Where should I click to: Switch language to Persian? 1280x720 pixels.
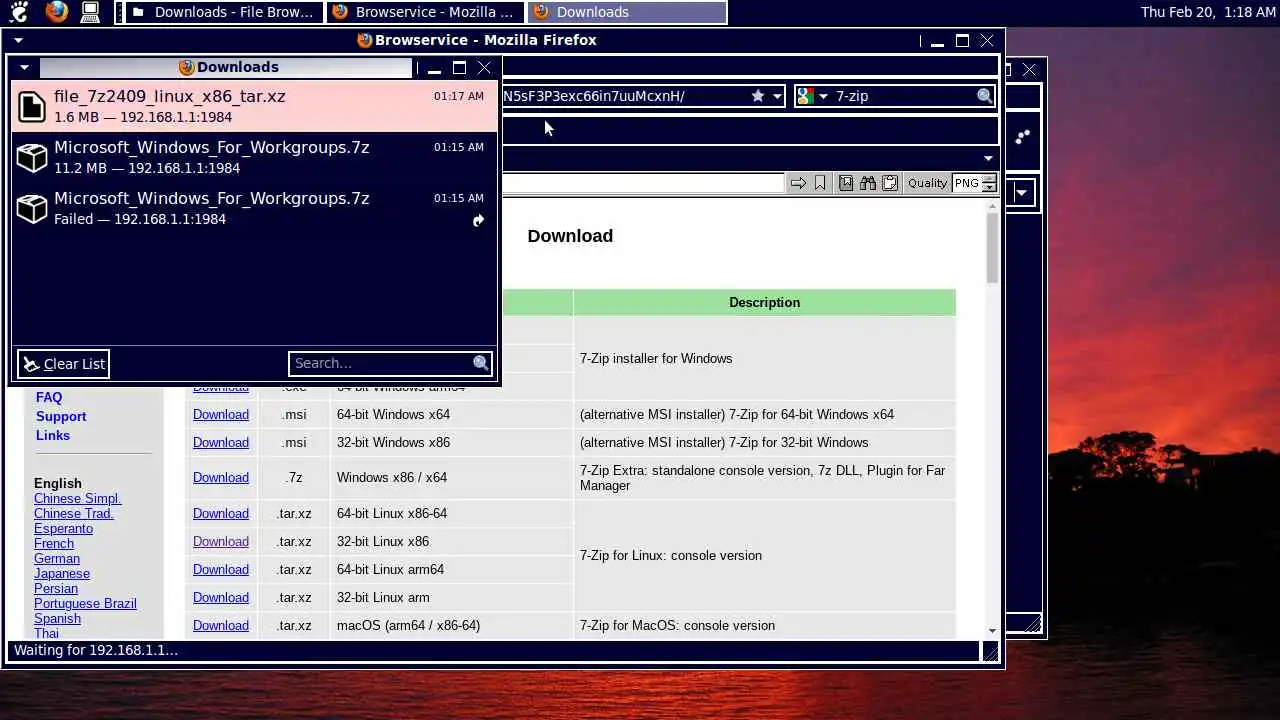[56, 588]
